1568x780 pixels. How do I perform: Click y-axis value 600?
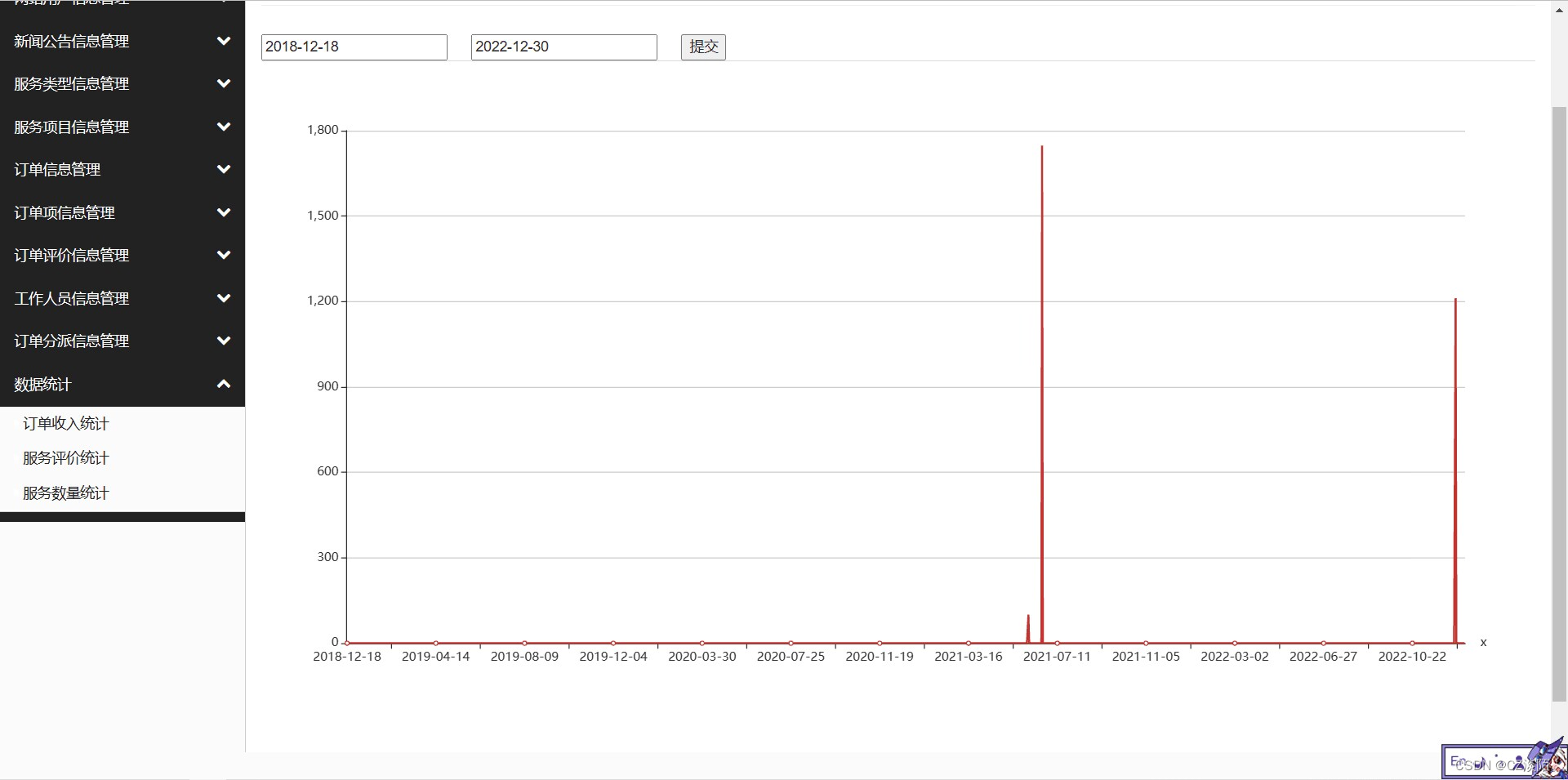point(327,471)
